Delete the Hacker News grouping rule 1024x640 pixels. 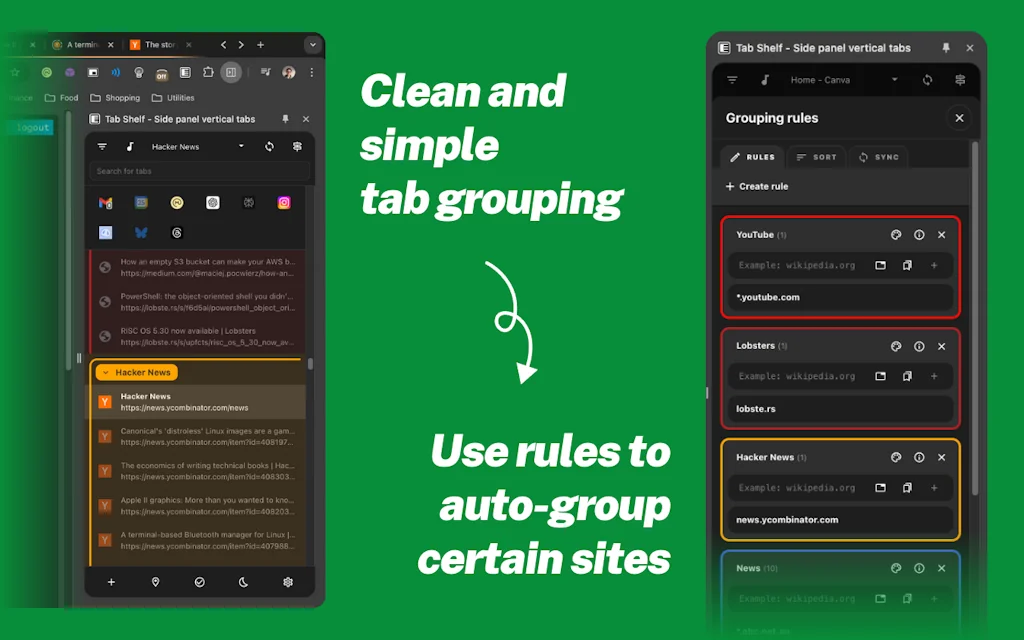click(941, 457)
